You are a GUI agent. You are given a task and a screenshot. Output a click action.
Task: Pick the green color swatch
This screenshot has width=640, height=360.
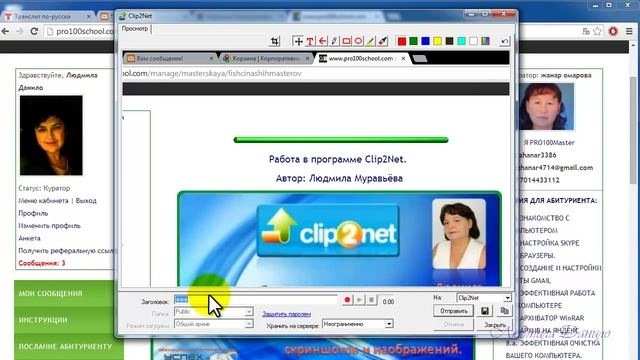pyautogui.click(x=413, y=41)
